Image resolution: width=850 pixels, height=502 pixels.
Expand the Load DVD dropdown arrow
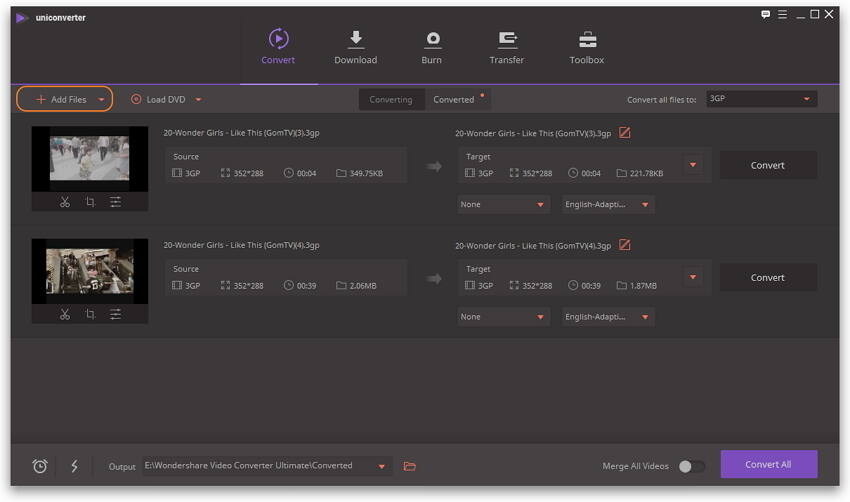click(198, 100)
